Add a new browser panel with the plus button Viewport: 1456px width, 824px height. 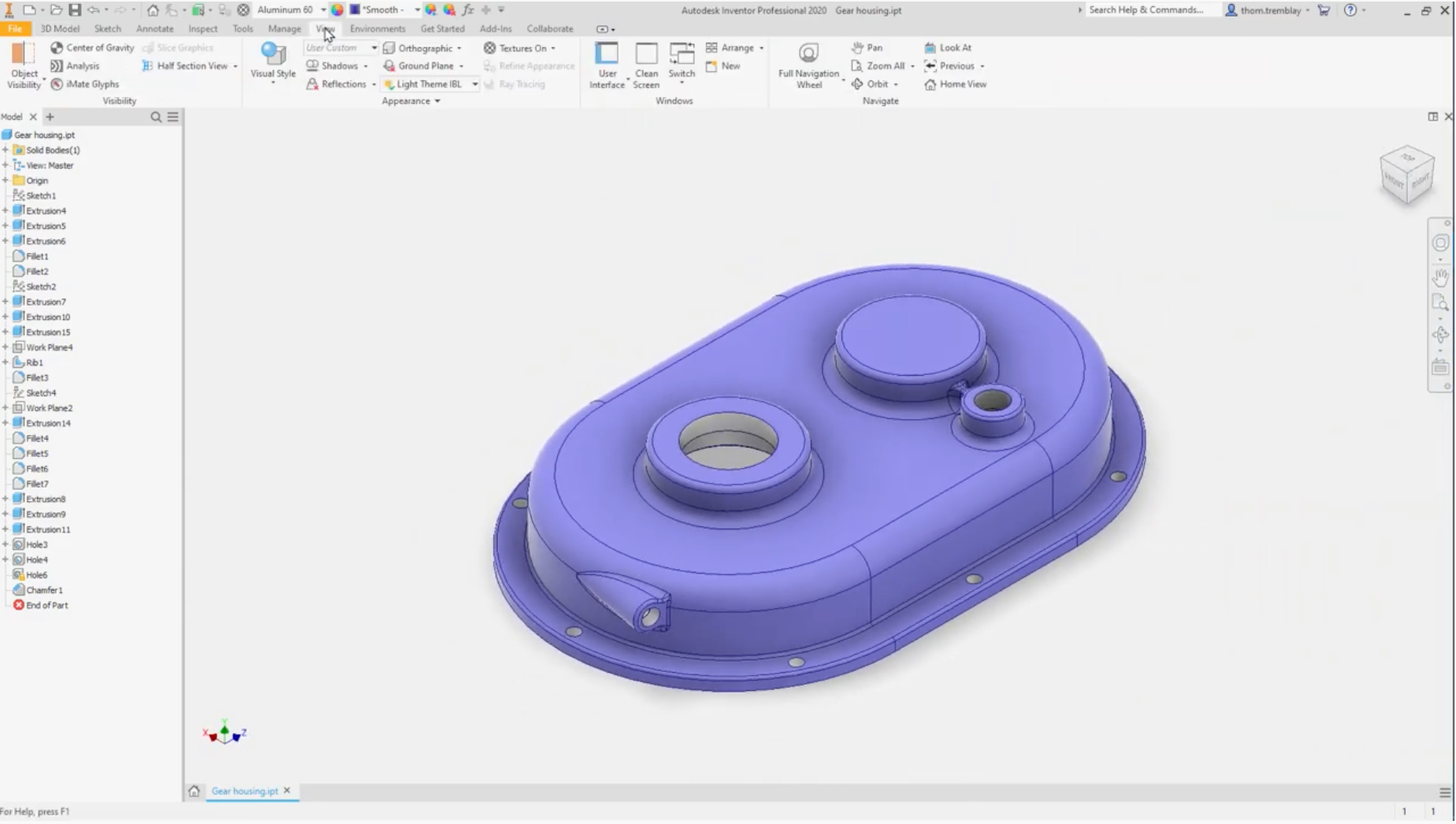(50, 117)
